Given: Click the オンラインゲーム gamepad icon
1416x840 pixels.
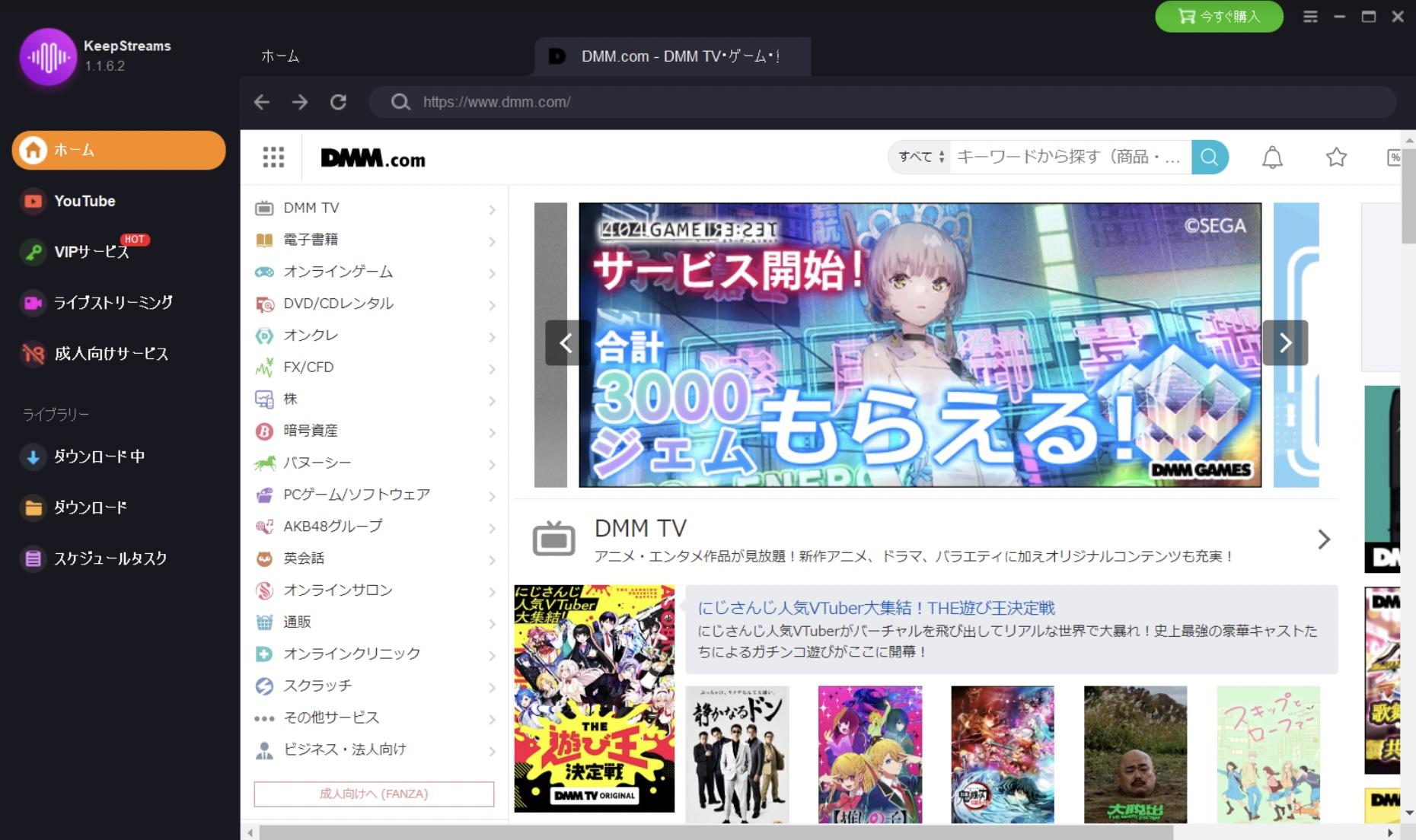Looking at the screenshot, I should click(264, 272).
